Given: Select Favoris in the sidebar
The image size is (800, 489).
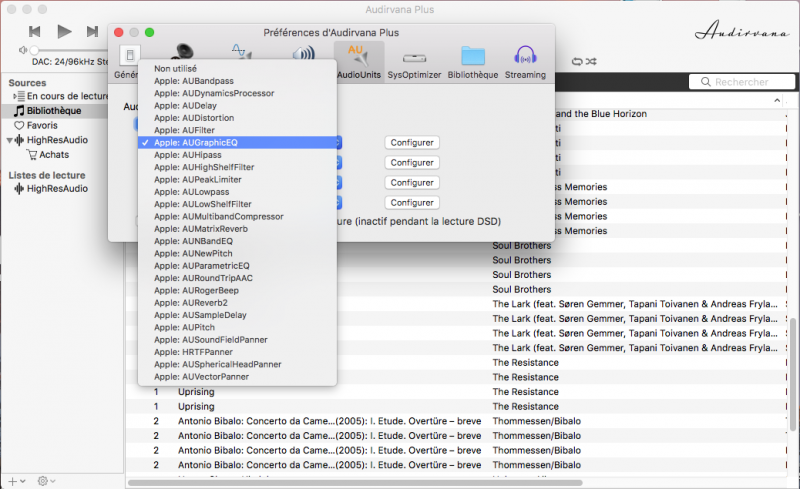Looking at the screenshot, I should coord(42,125).
